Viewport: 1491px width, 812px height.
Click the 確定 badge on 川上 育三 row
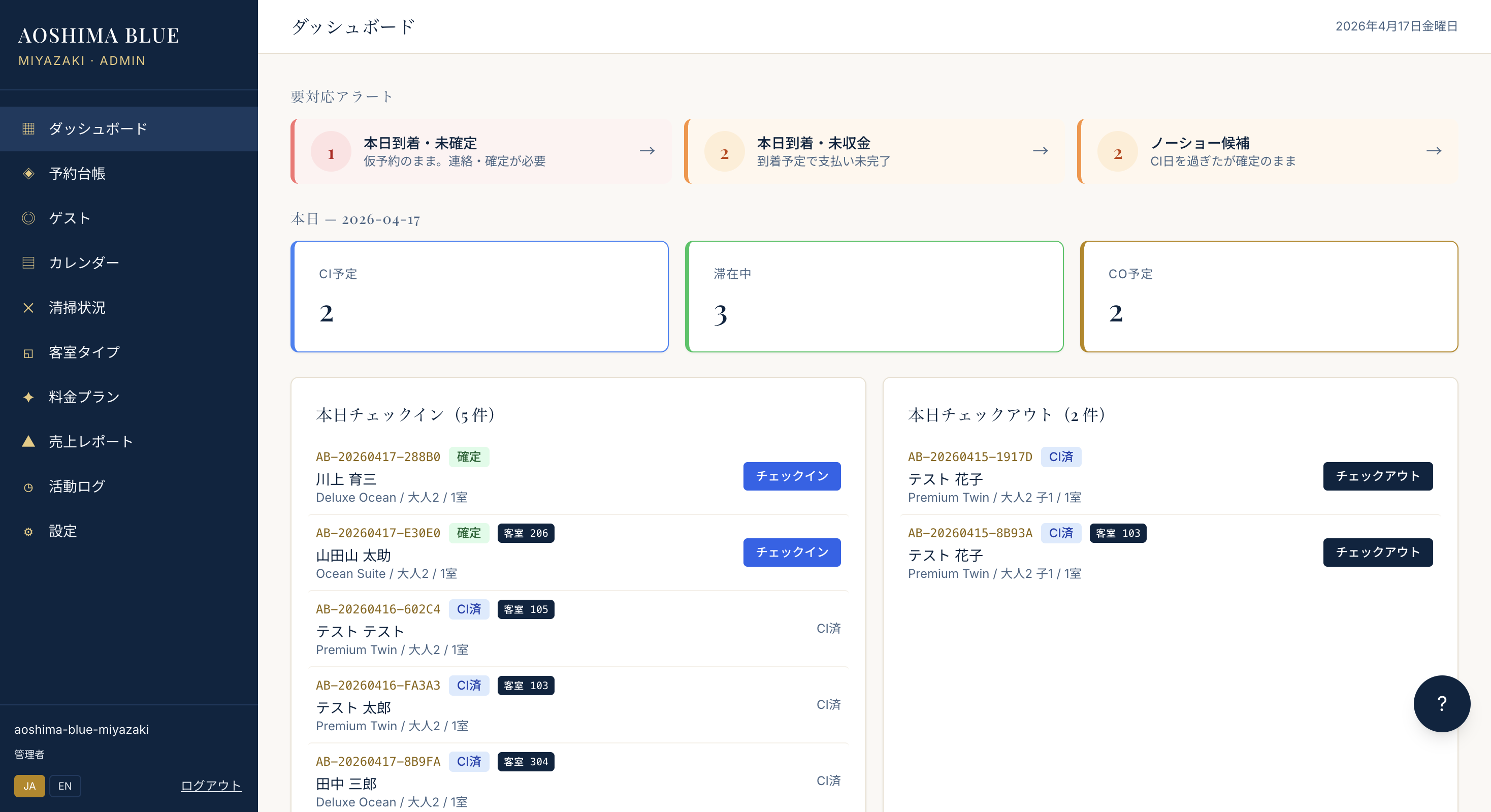469,457
